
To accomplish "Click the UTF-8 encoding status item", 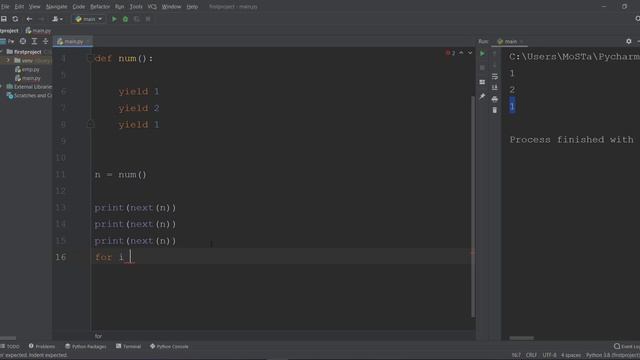I will click(549, 355).
